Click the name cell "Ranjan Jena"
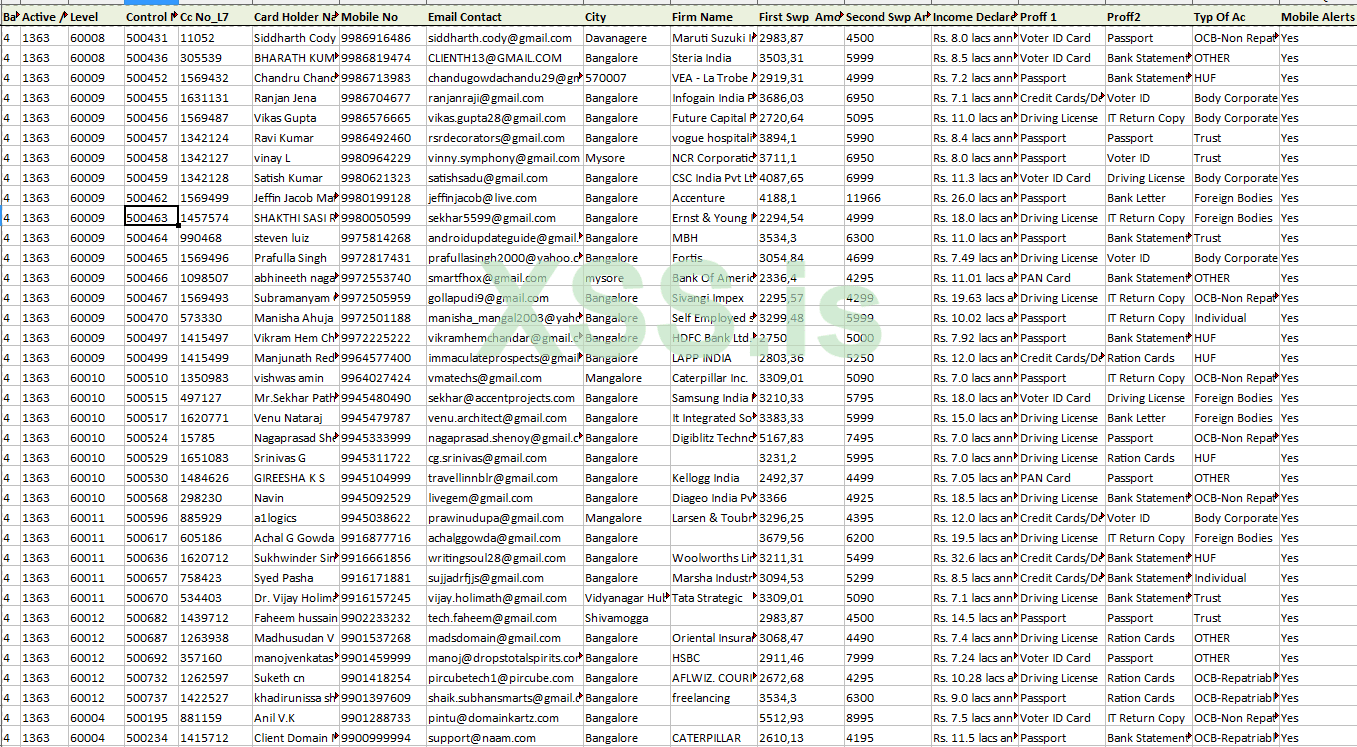The height and width of the screenshot is (747, 1357). point(295,98)
